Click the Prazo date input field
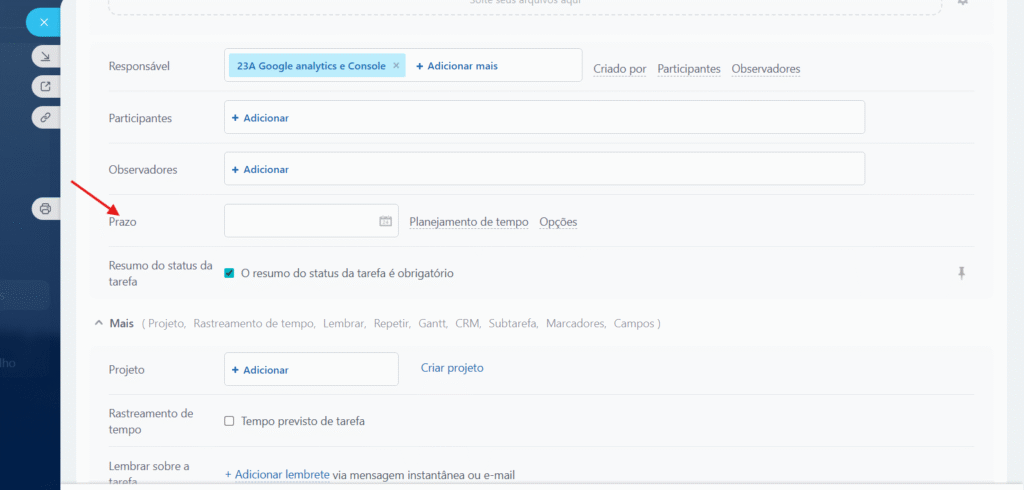Image resolution: width=1024 pixels, height=490 pixels. coord(300,222)
